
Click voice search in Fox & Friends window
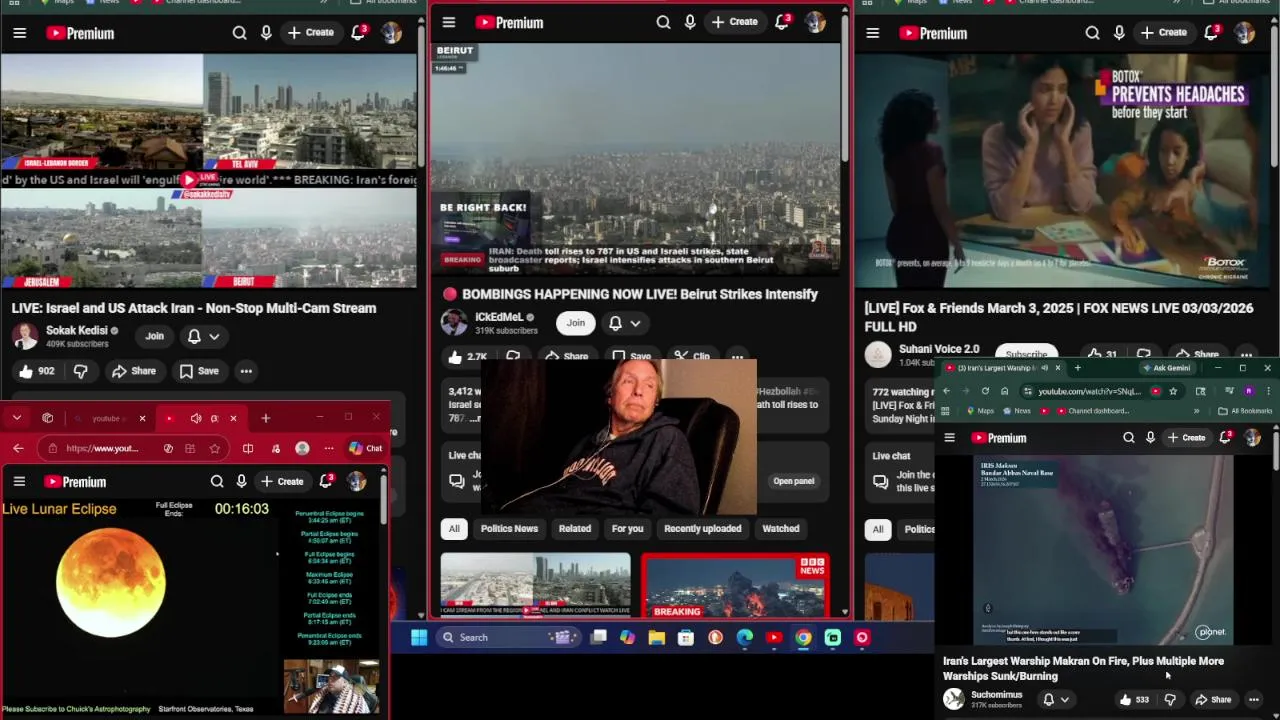1119,33
